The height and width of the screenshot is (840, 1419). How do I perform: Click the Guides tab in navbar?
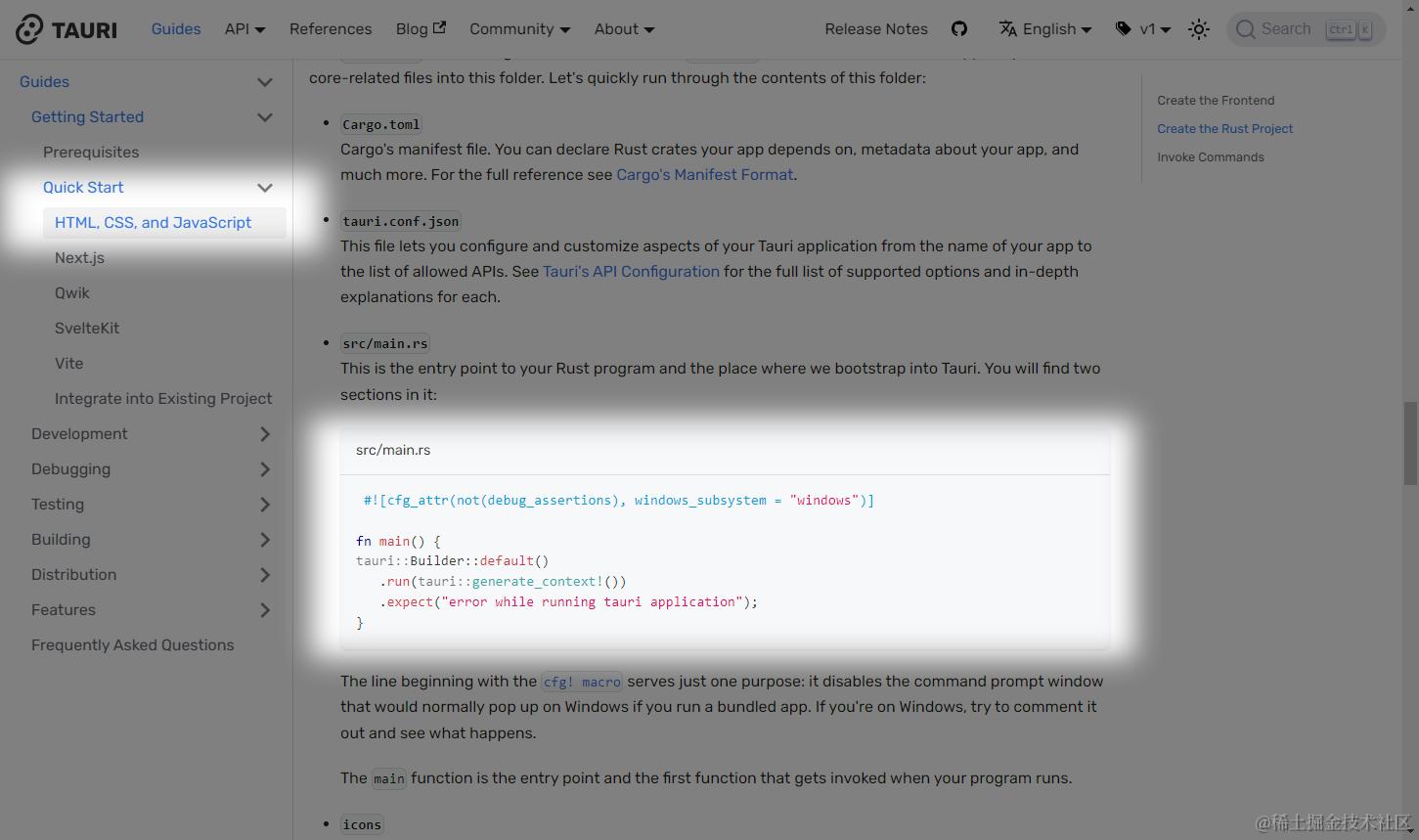click(x=176, y=29)
